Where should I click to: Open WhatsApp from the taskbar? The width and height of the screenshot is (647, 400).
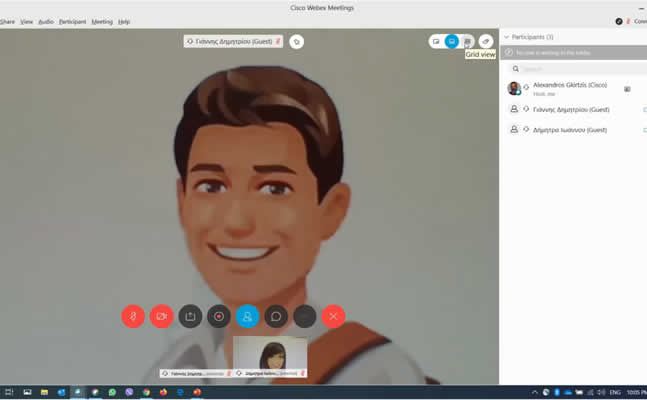(x=112, y=392)
